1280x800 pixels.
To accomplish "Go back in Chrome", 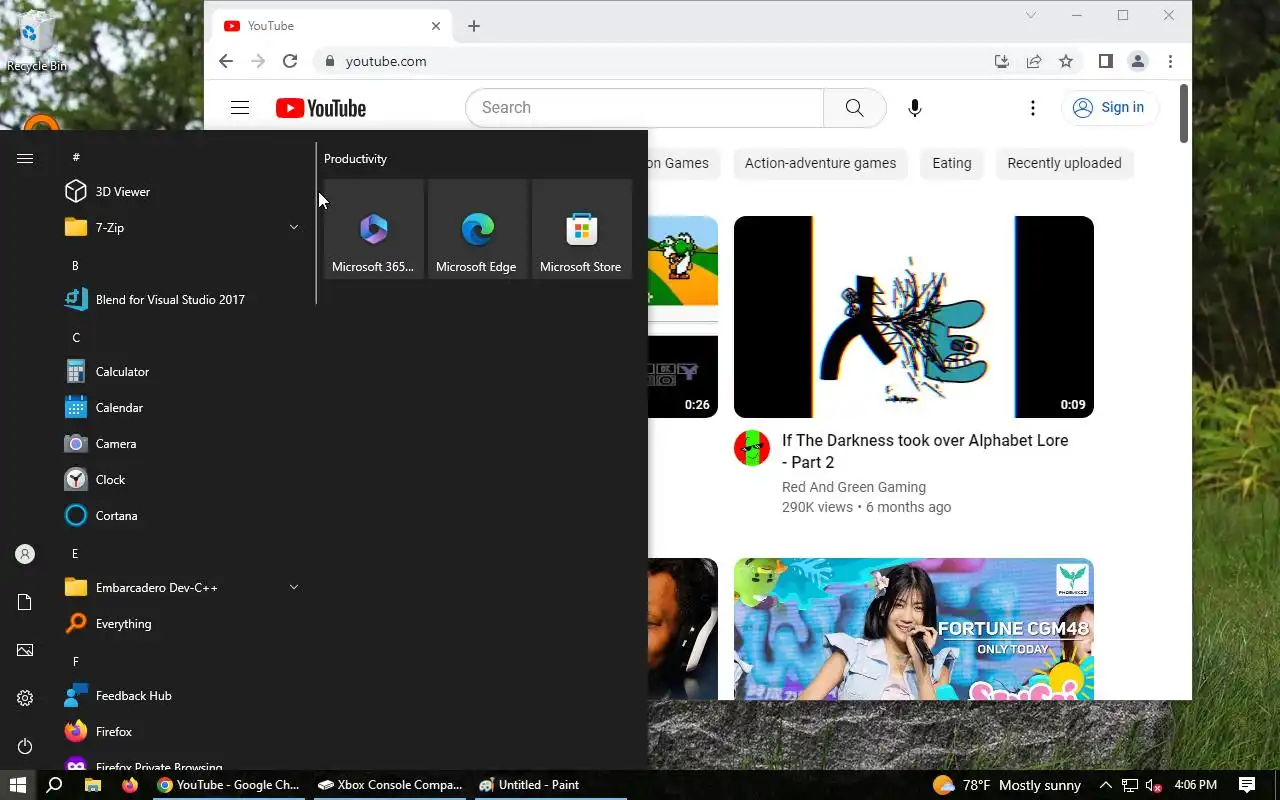I will [226, 61].
